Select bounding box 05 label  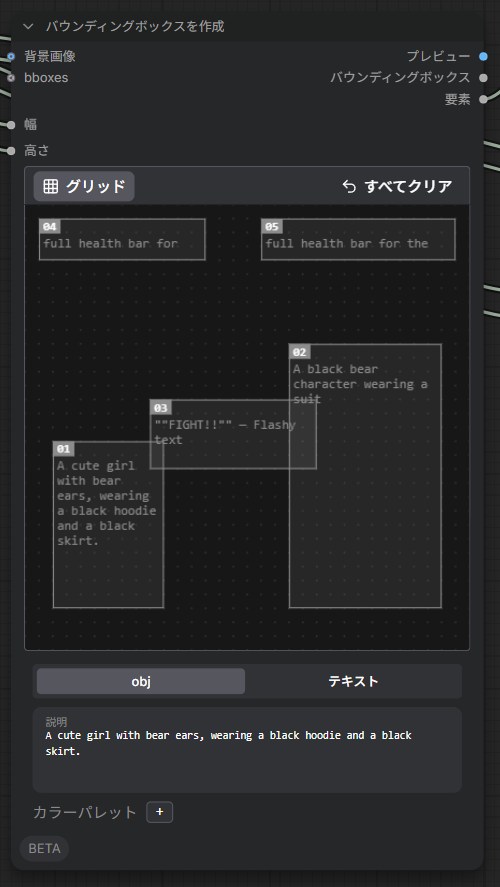[272, 226]
